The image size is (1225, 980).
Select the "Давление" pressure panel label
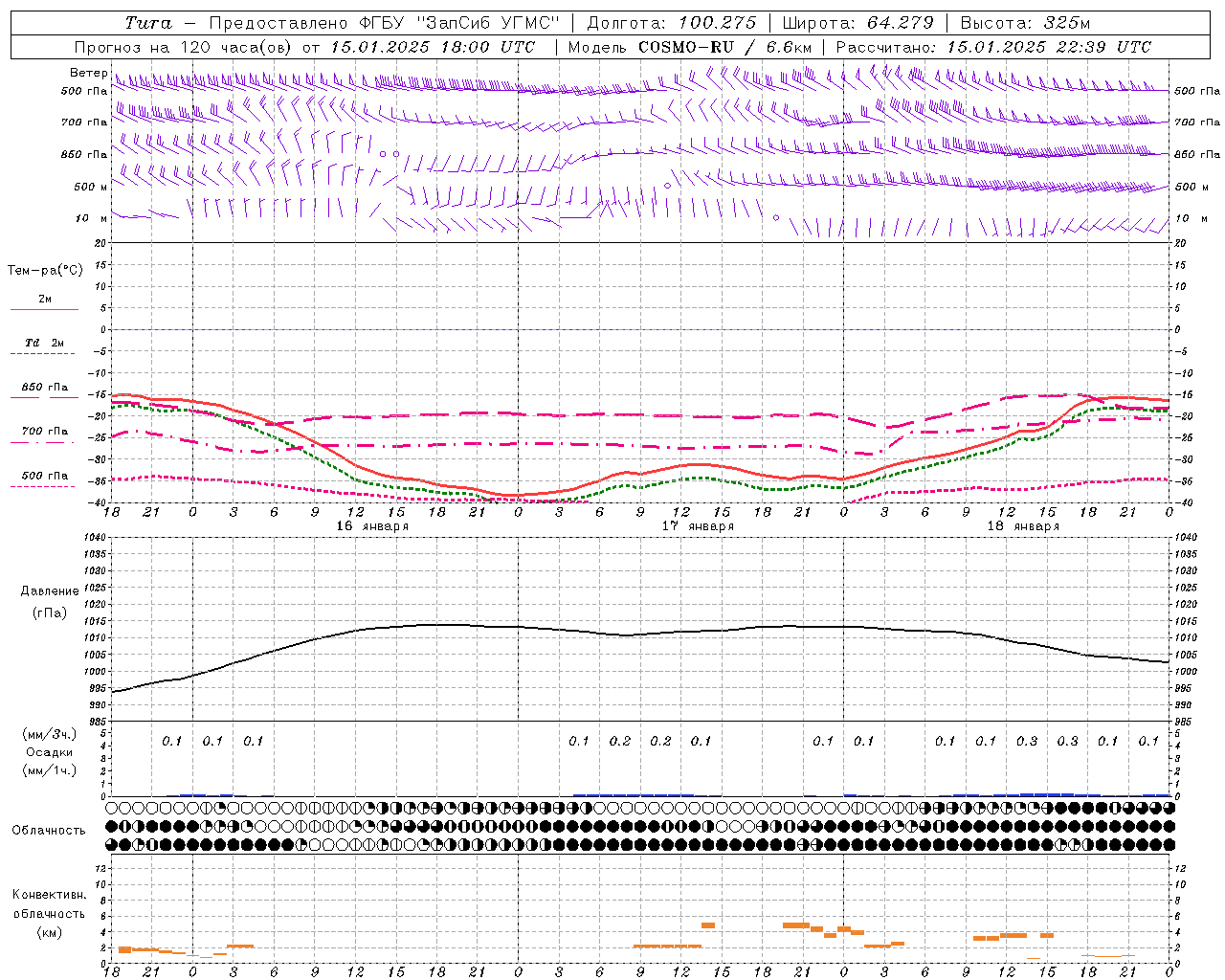[50, 591]
